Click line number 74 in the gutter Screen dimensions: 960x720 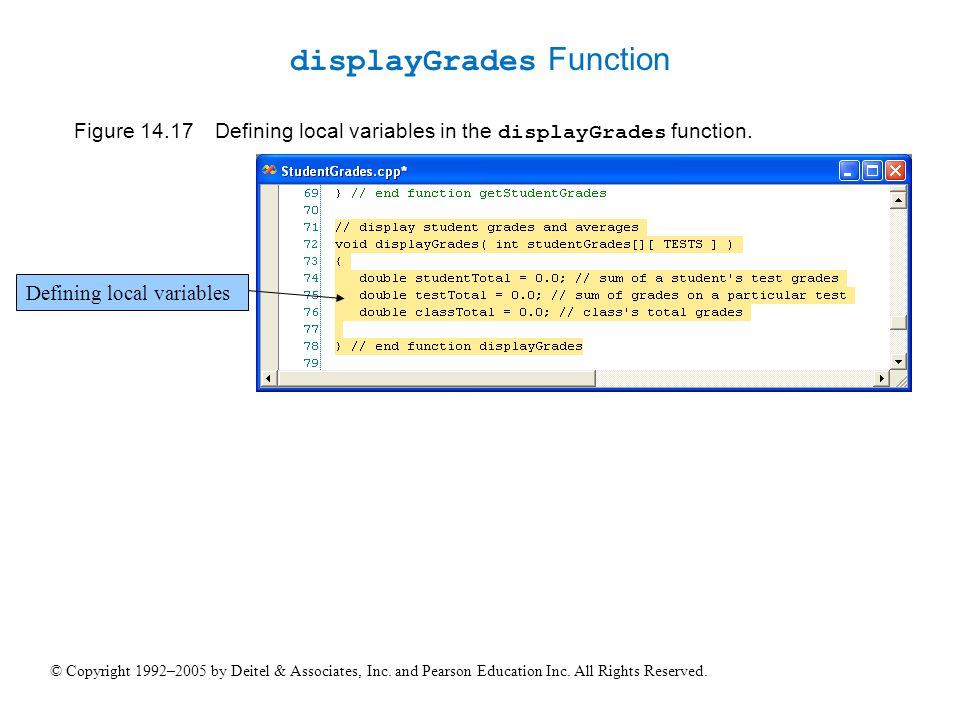311,279
